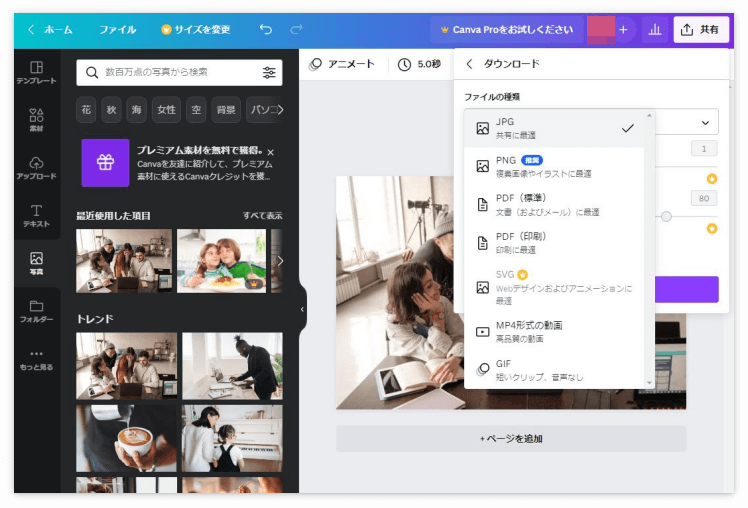This screenshot has width=748, height=508.
Task: Click the undo arrow
Action: pos(266,30)
